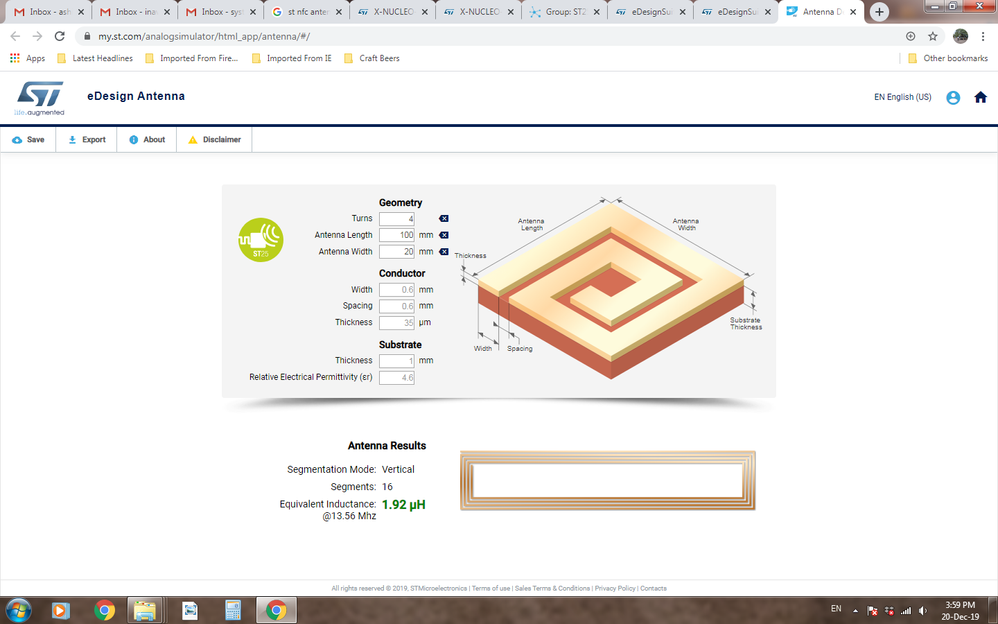Click the Relative Electrical Permittivity field
This screenshot has width=998, height=624.
(397, 378)
